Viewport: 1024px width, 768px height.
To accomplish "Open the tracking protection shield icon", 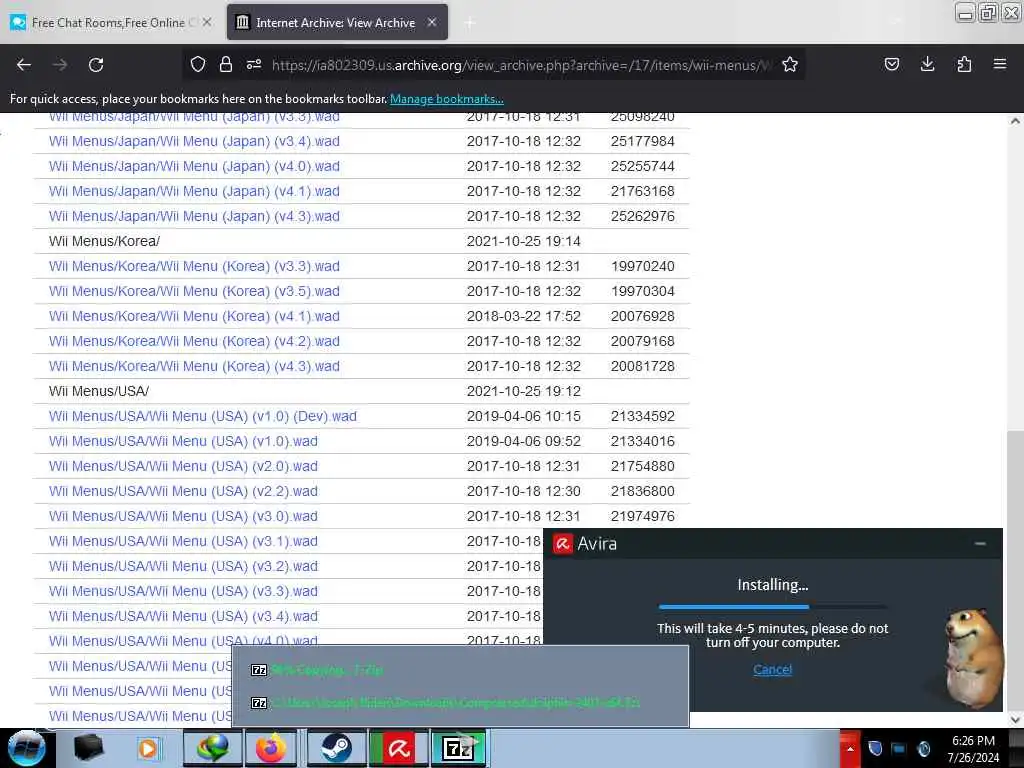I will [198, 64].
